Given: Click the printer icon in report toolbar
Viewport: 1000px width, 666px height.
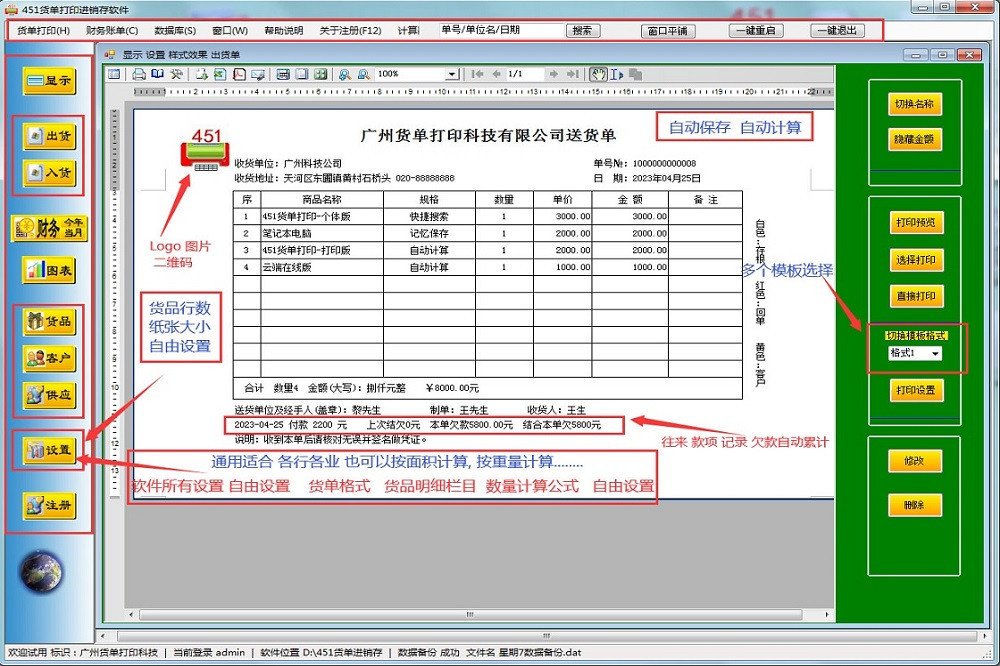Looking at the screenshot, I should 138,75.
